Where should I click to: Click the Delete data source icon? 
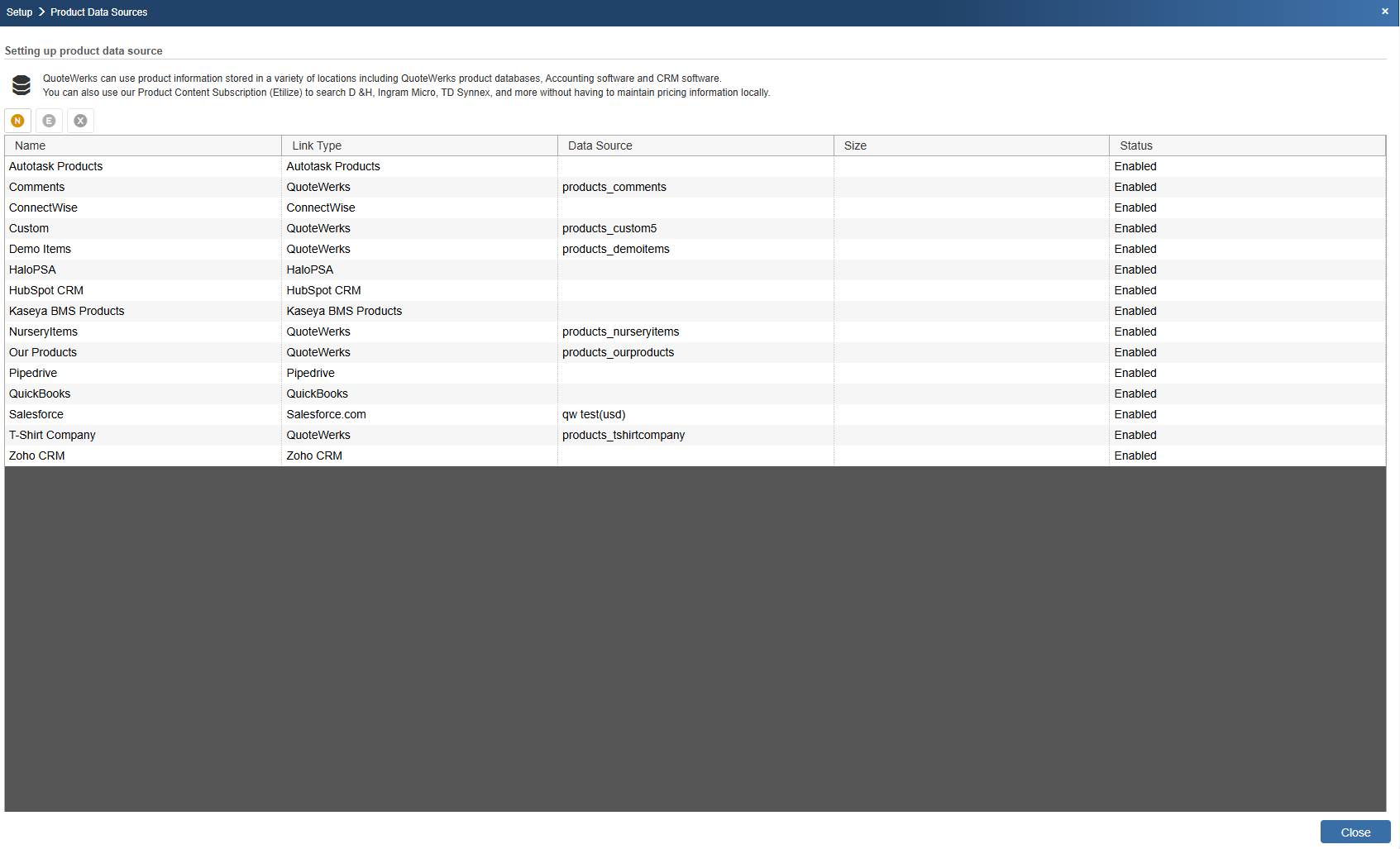(x=81, y=121)
